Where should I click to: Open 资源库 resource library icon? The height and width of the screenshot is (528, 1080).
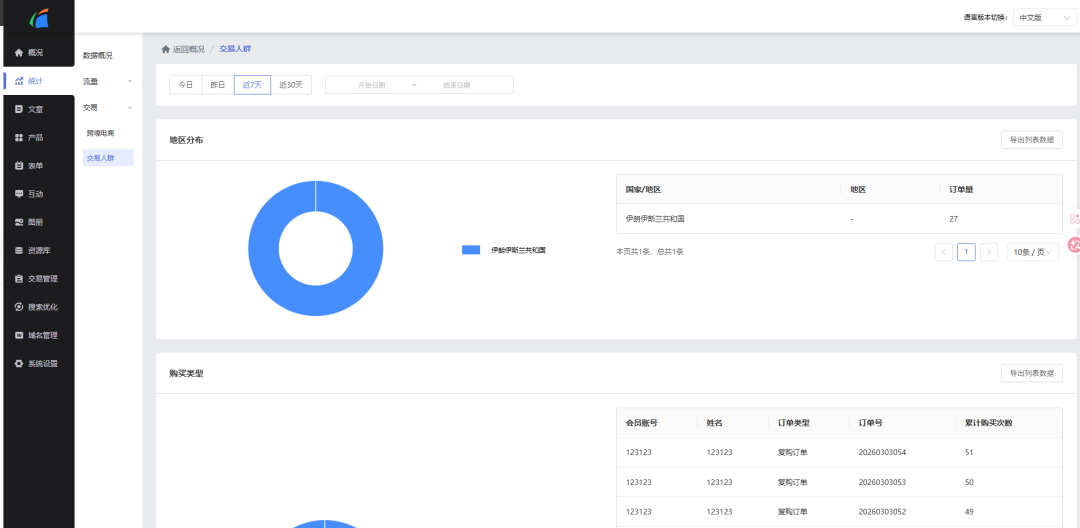pyautogui.click(x=18, y=251)
